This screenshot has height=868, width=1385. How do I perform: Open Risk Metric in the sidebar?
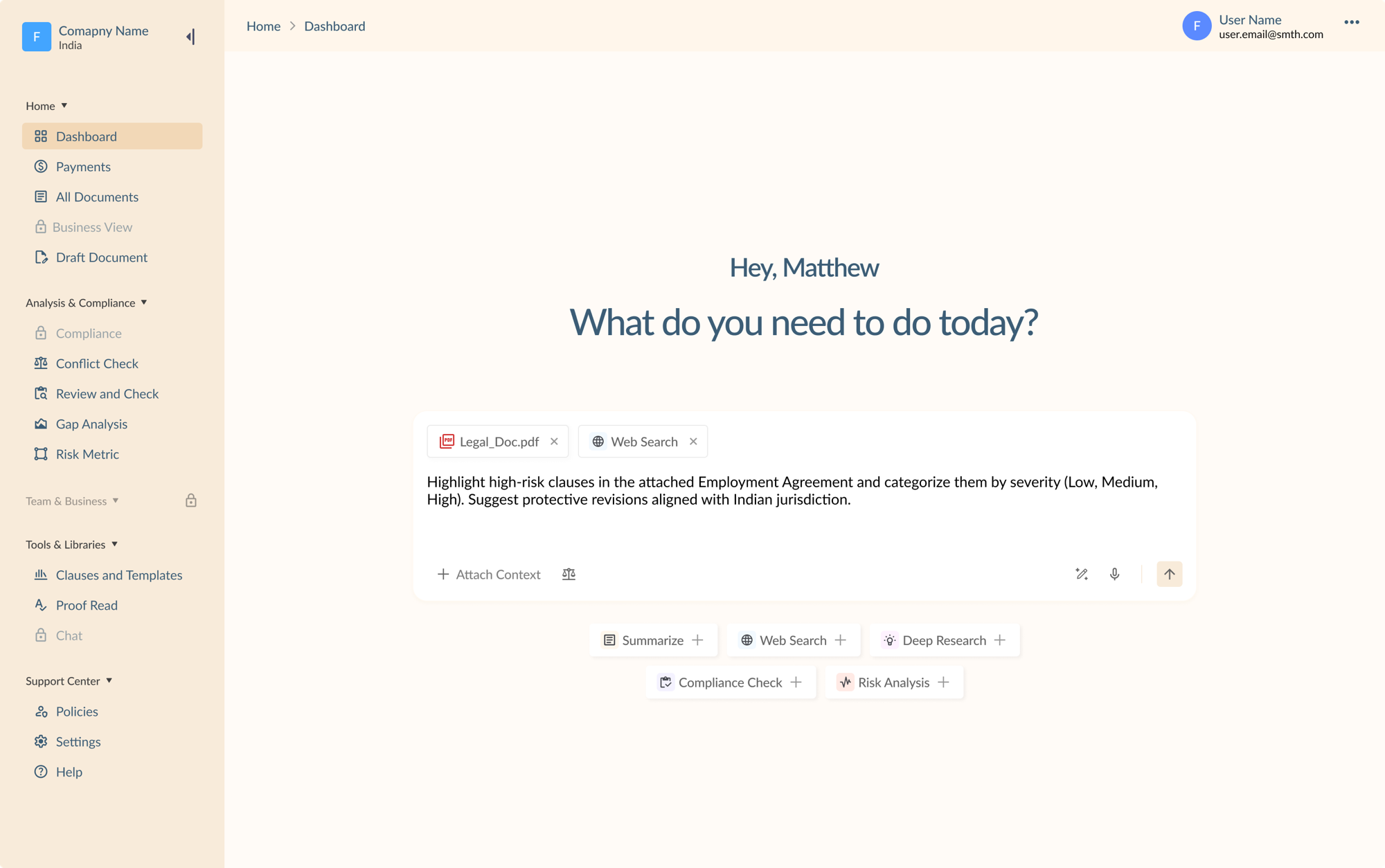coord(112,454)
